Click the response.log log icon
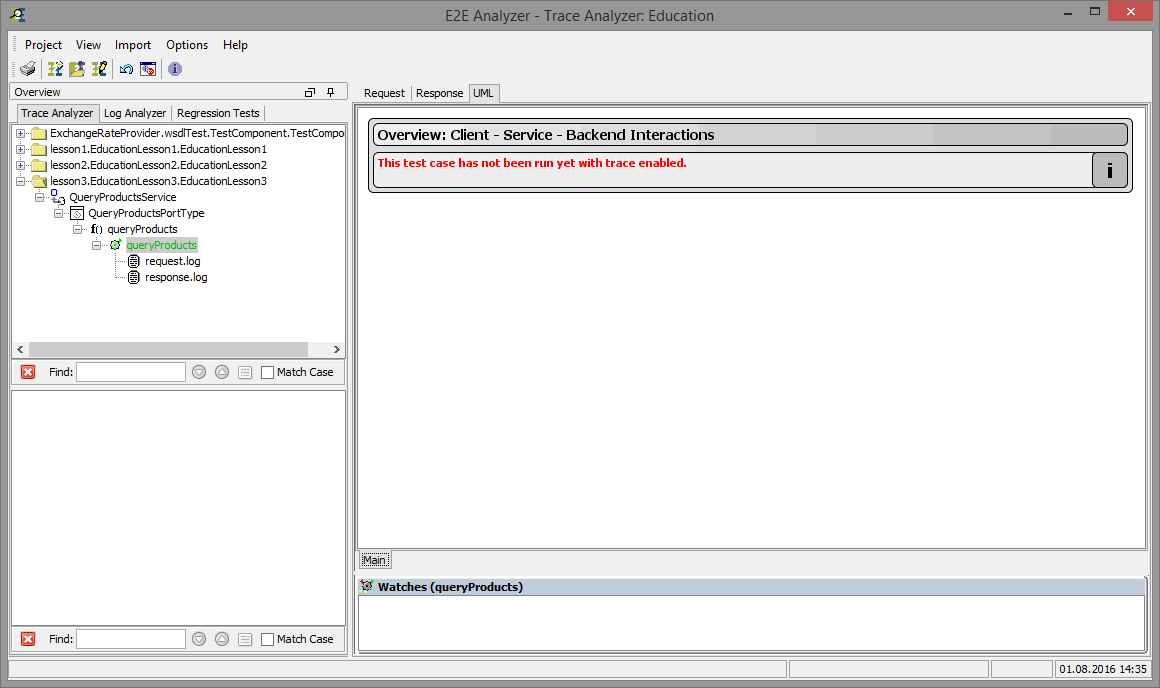Image resolution: width=1160 pixels, height=688 pixels. pyautogui.click(x=133, y=277)
